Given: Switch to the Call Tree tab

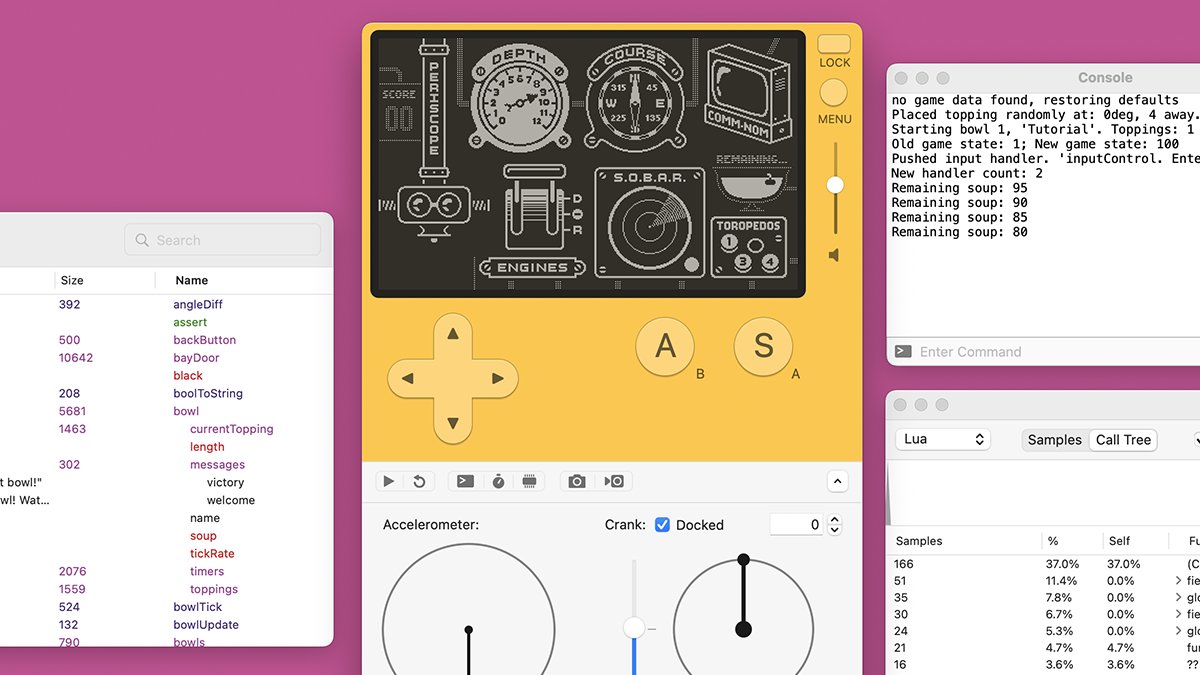Looking at the screenshot, I should [x=1123, y=440].
